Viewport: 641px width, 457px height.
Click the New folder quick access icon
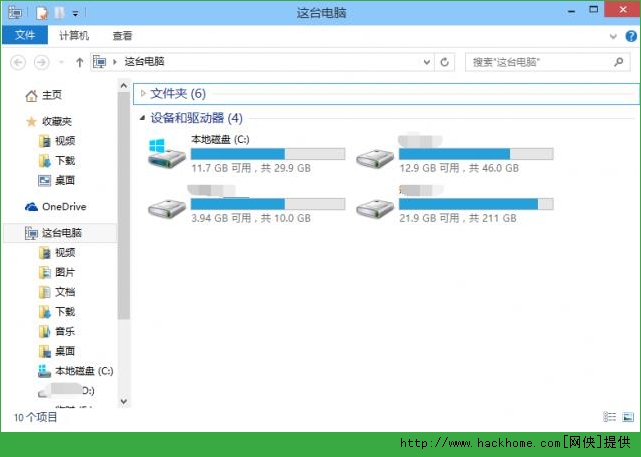(60, 13)
